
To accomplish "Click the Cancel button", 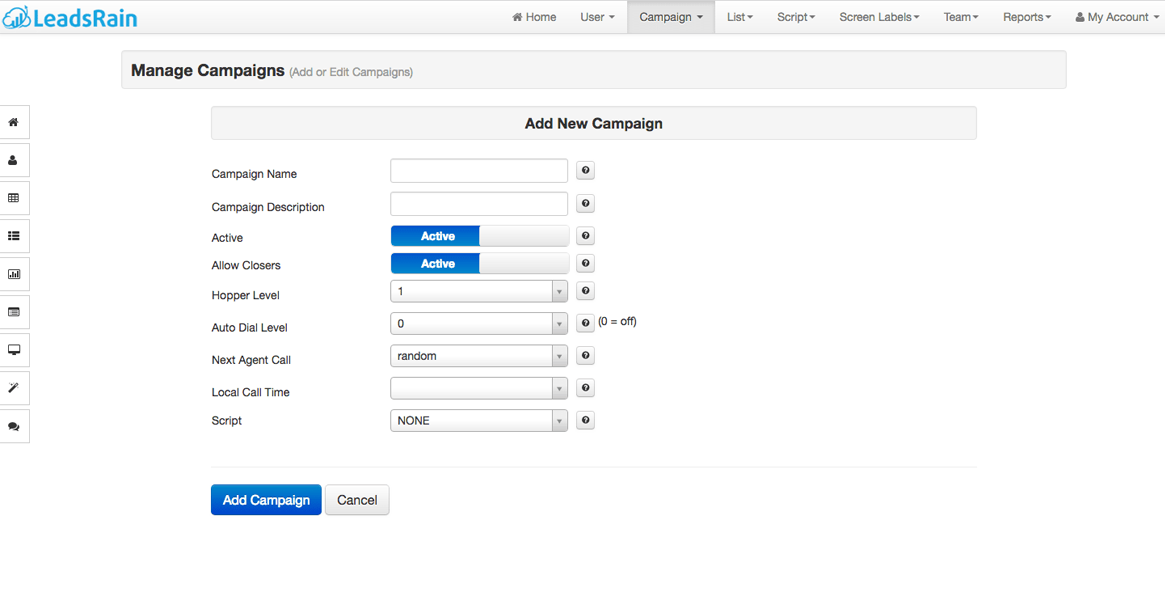I will [x=357, y=500].
